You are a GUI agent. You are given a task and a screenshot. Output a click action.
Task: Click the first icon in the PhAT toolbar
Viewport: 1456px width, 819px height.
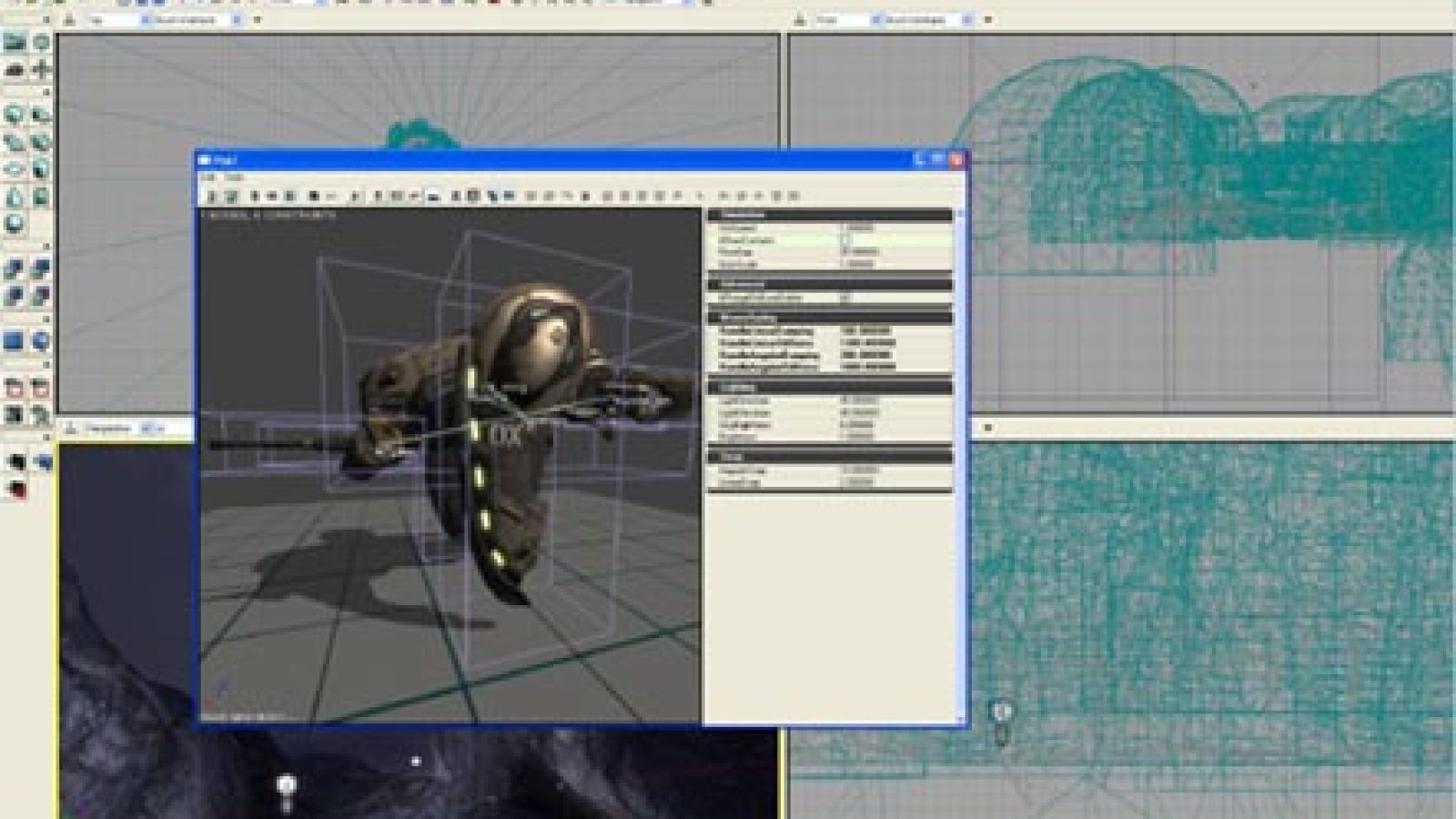213,196
